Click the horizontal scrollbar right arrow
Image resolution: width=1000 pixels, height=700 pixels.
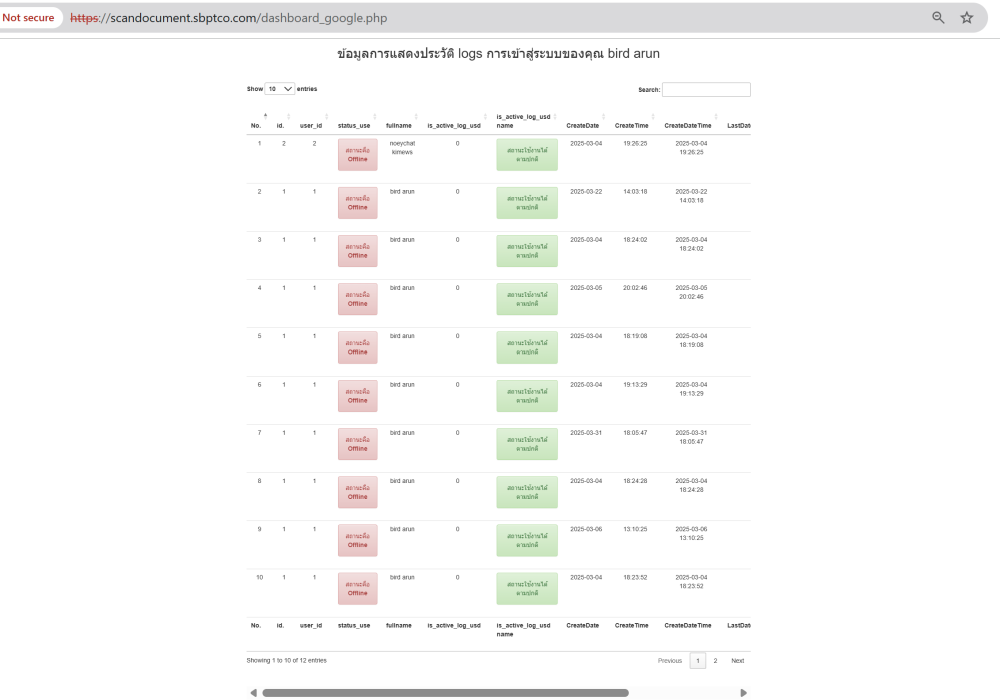743,692
